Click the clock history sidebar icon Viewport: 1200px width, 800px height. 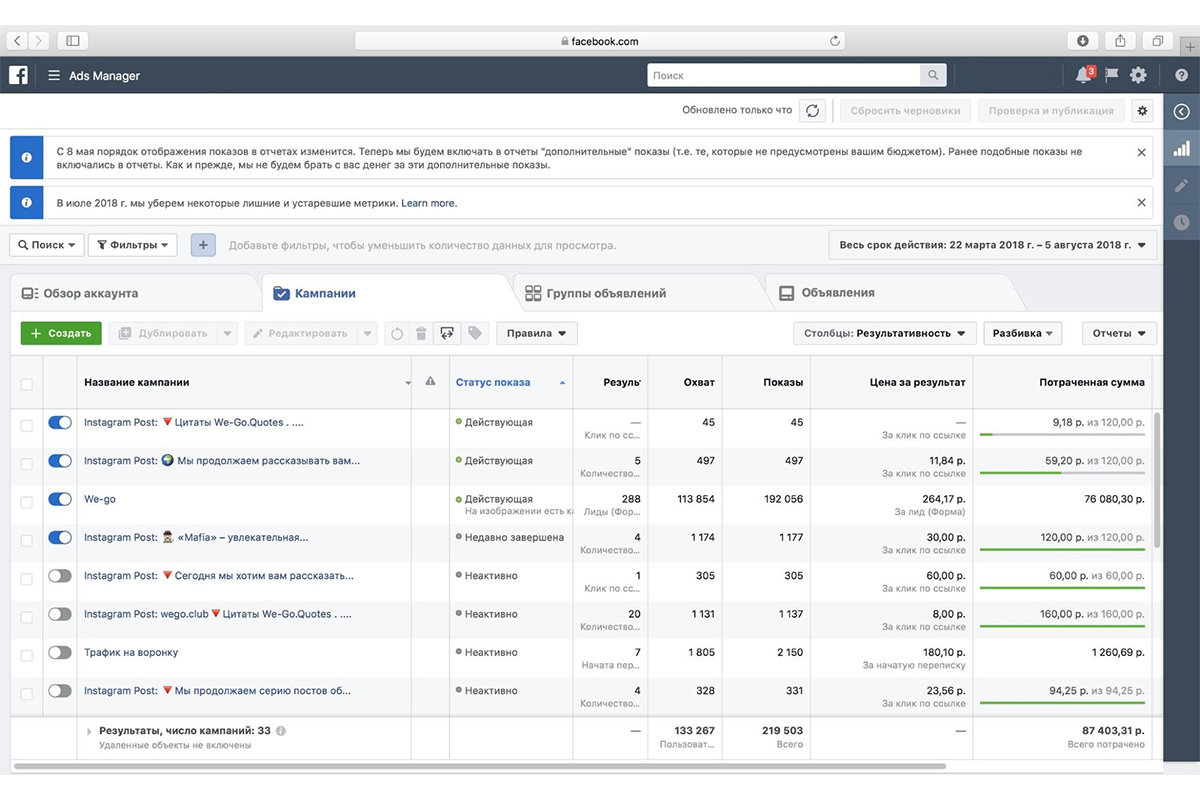1181,222
